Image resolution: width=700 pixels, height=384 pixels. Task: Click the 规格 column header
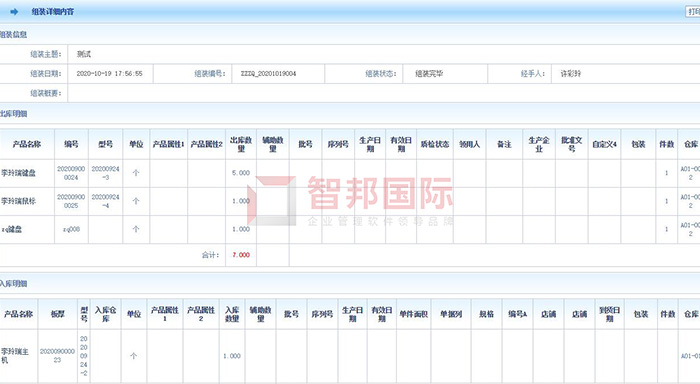[x=487, y=314]
